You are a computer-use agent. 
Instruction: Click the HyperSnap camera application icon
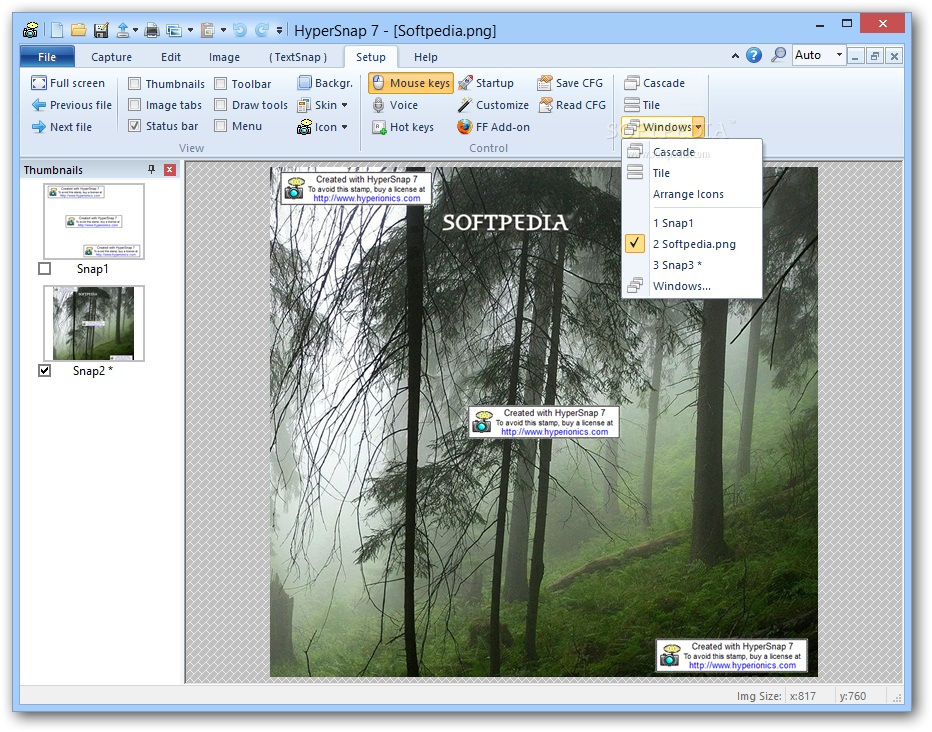tap(31, 30)
